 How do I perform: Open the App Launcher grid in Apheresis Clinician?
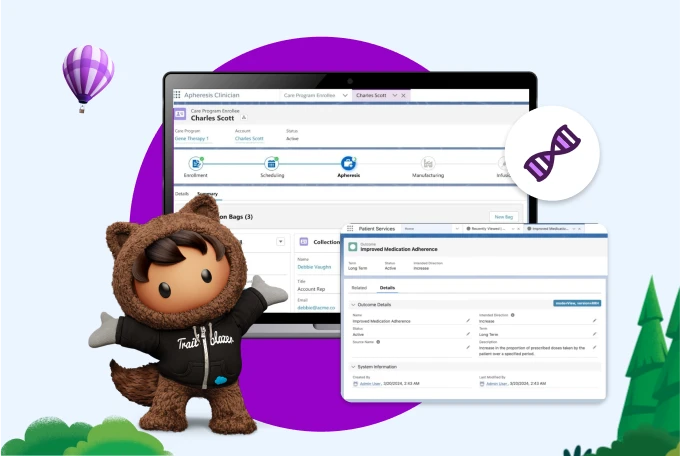pos(177,95)
